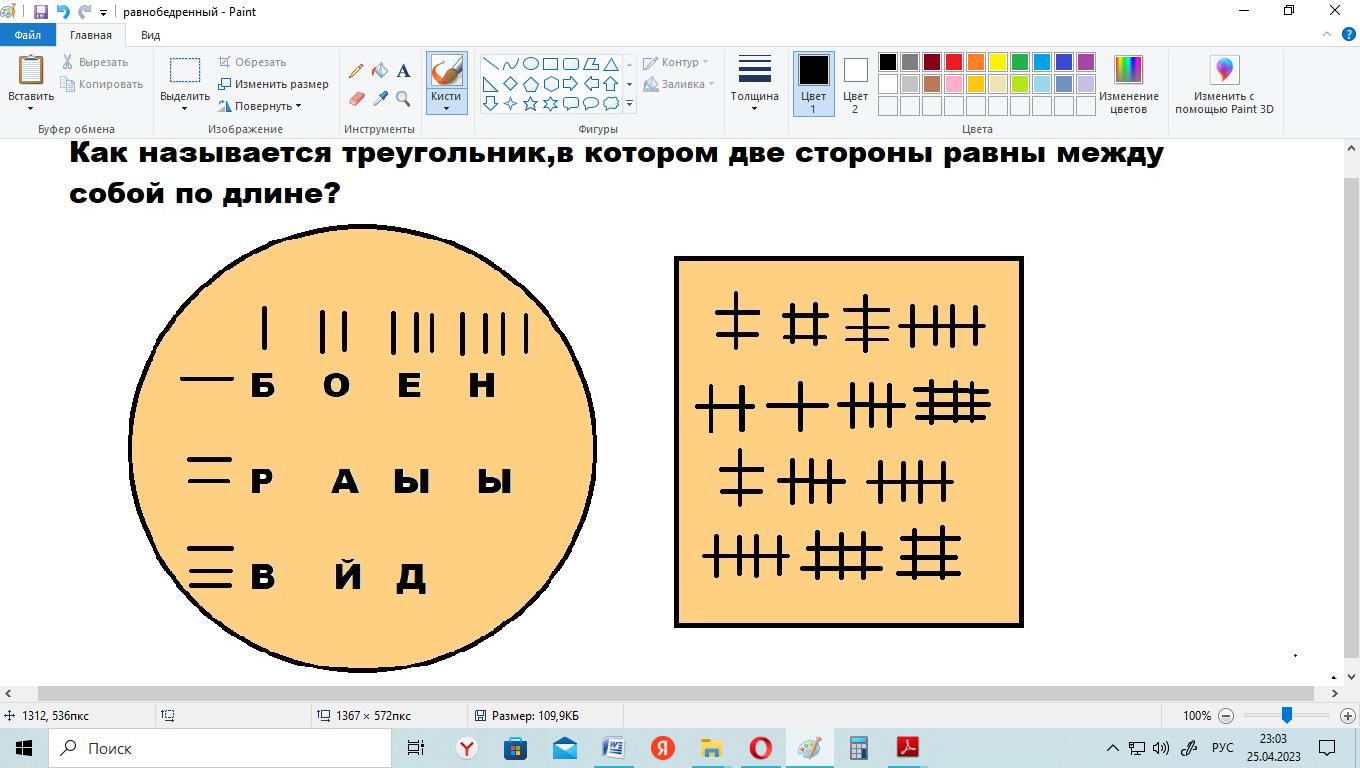Open the Файл menu
The image size is (1360, 768).
(27, 35)
